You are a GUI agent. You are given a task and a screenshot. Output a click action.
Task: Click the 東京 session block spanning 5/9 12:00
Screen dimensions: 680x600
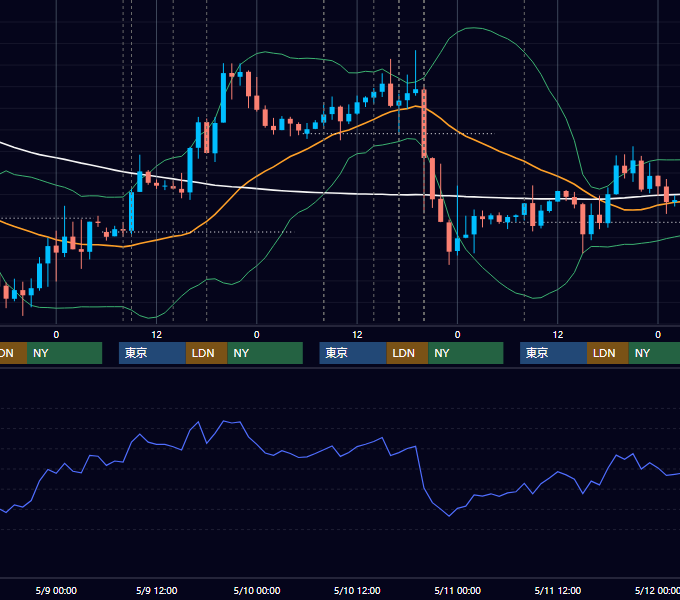[x=152, y=353]
